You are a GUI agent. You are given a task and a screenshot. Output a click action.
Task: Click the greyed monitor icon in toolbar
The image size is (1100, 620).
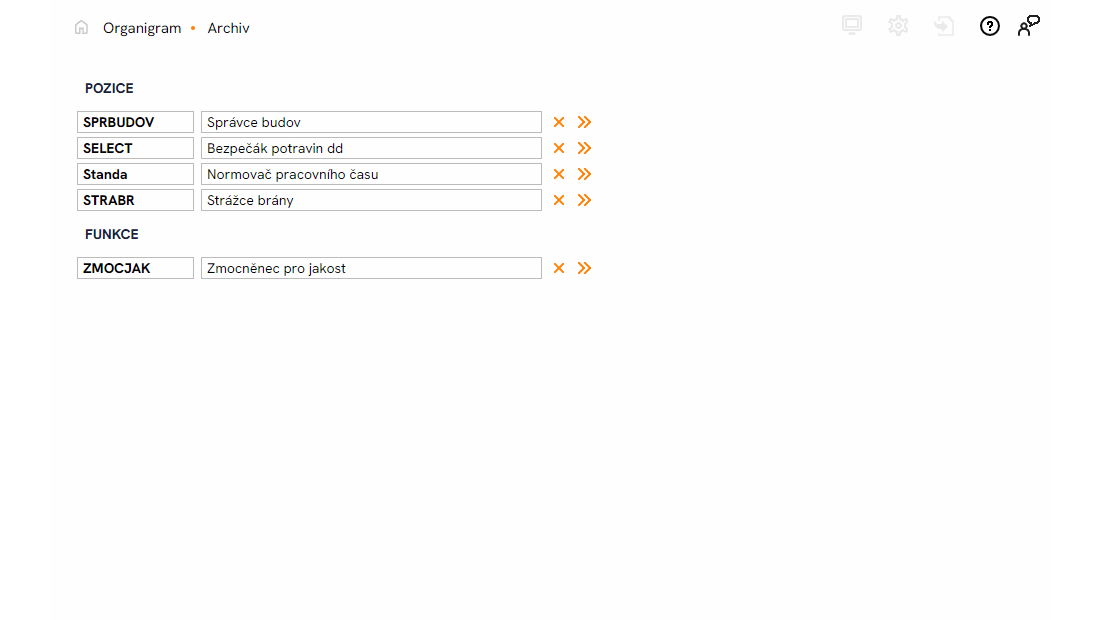(852, 27)
